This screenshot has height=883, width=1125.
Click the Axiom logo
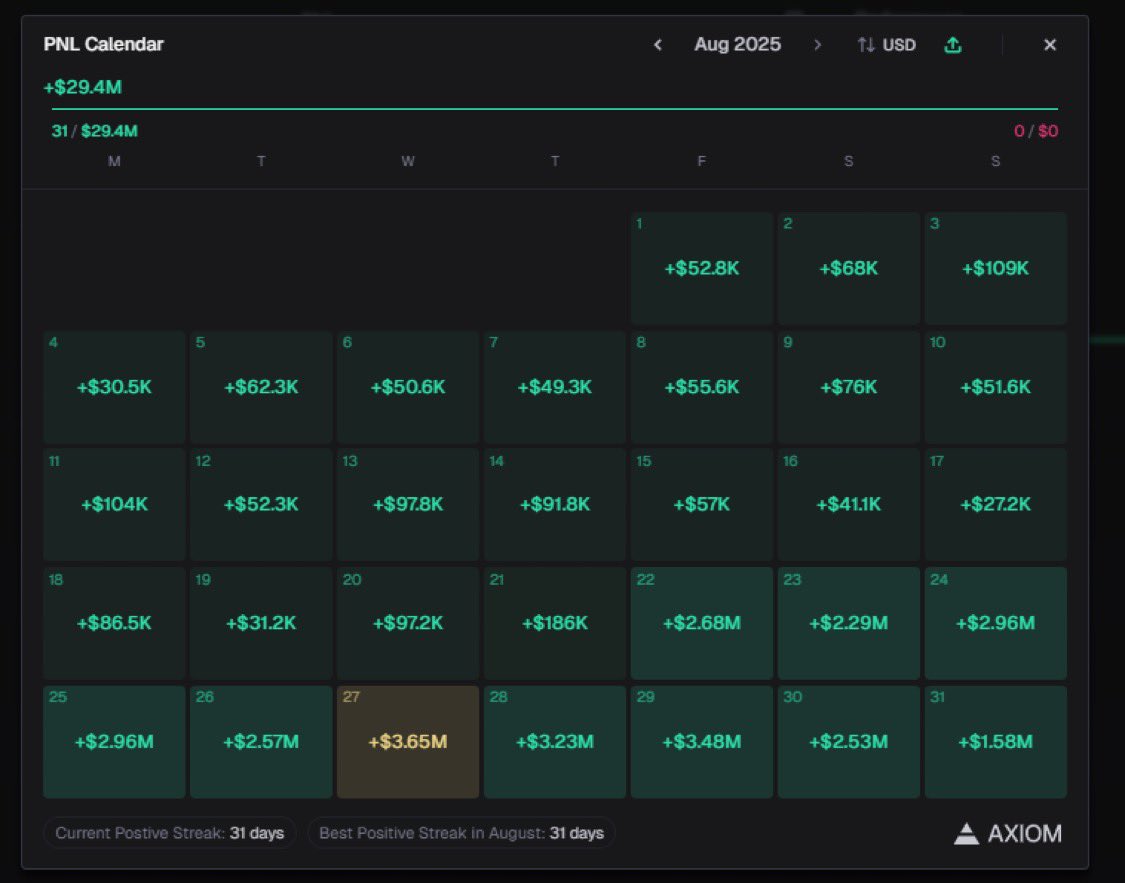pyautogui.click(x=1007, y=833)
